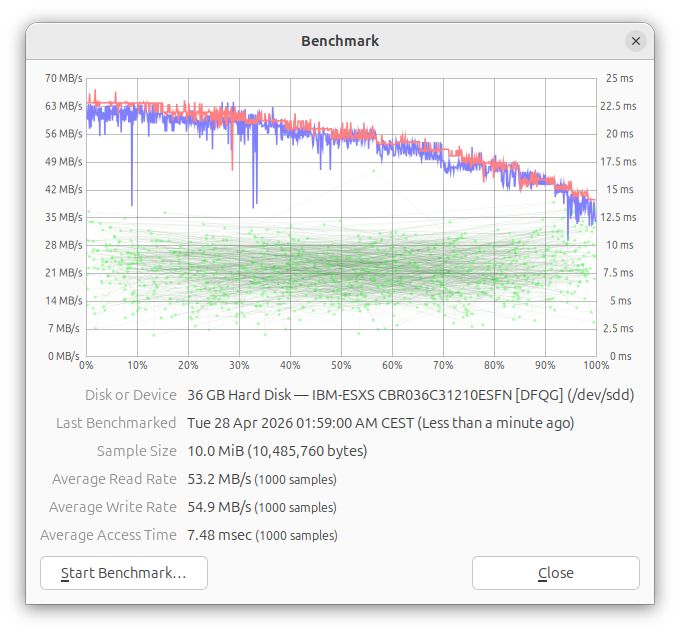The height and width of the screenshot is (633, 680).
Task: Click the 0 MB/s left axis label
Action: 64,356
